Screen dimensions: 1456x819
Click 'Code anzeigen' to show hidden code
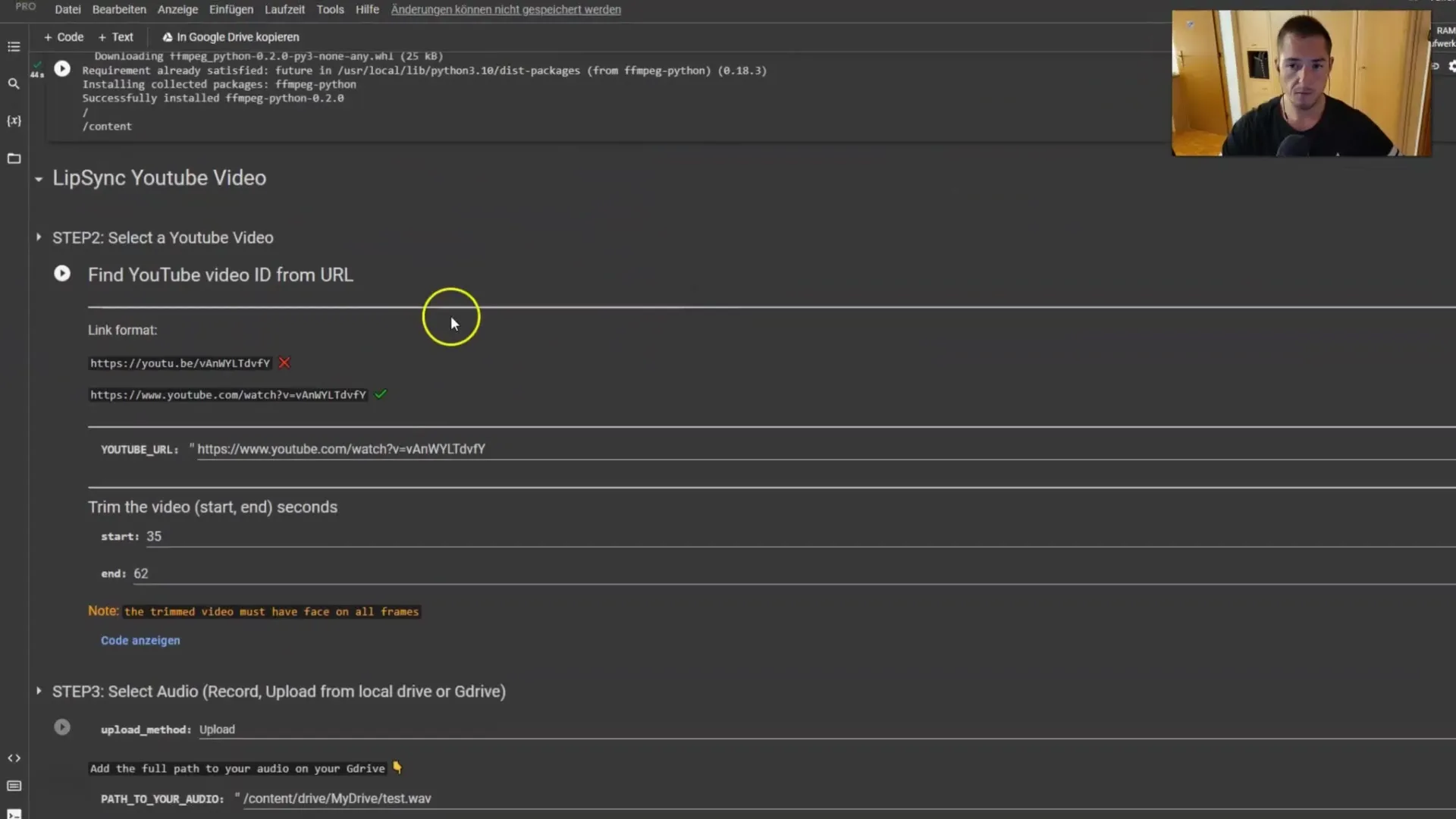[140, 640]
